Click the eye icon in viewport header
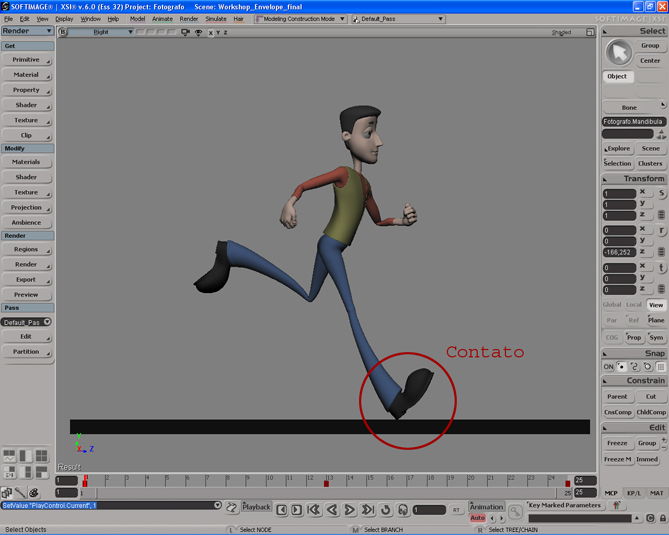The width and height of the screenshot is (669, 535). click(198, 32)
